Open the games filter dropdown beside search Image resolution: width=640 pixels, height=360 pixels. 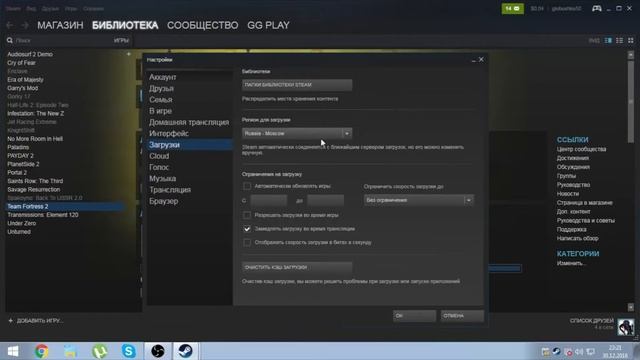(x=121, y=40)
